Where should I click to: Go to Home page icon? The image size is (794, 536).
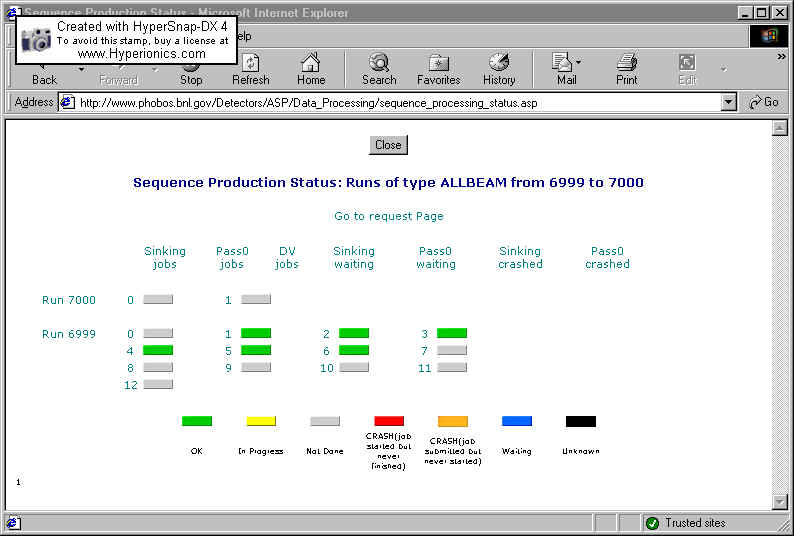point(310,70)
